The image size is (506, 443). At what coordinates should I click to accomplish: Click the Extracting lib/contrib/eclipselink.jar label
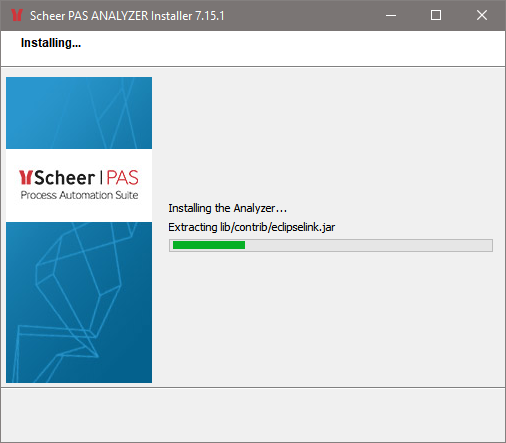pos(251,227)
